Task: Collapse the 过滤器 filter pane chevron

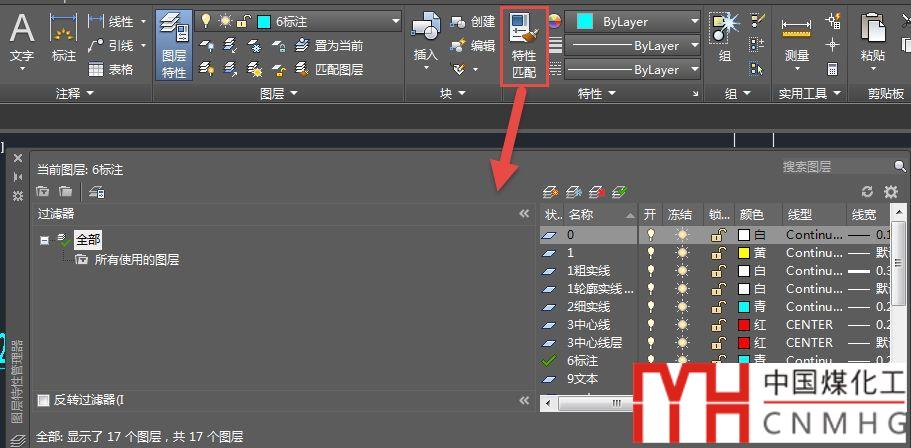Action: tap(524, 214)
